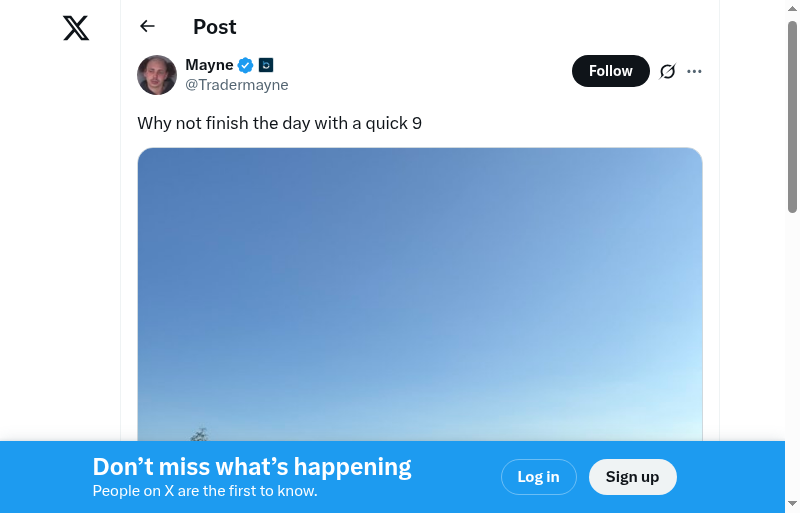Click the square affiliate badge beside Mayne
Viewport: 800px width, 513px height.
(x=266, y=65)
